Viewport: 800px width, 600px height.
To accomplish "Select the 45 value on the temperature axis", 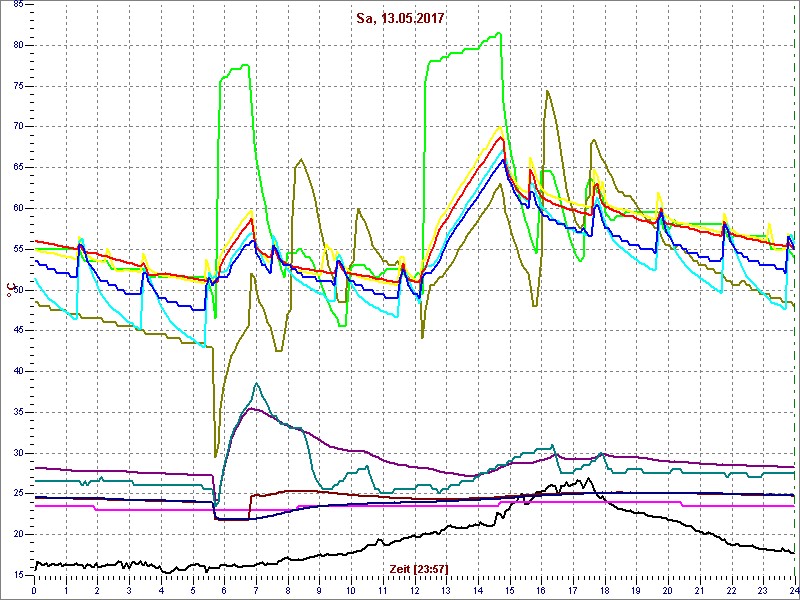I will point(16,331).
